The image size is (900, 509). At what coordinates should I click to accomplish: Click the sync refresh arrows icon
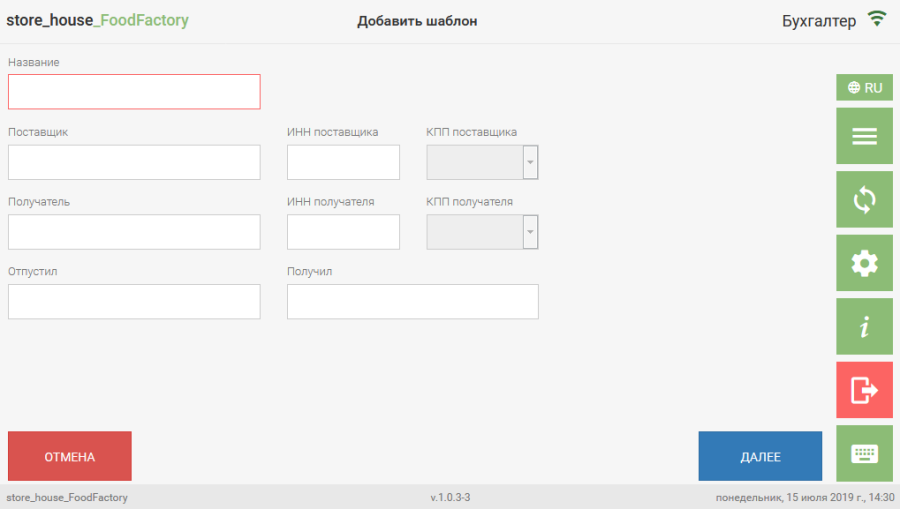tap(864, 200)
